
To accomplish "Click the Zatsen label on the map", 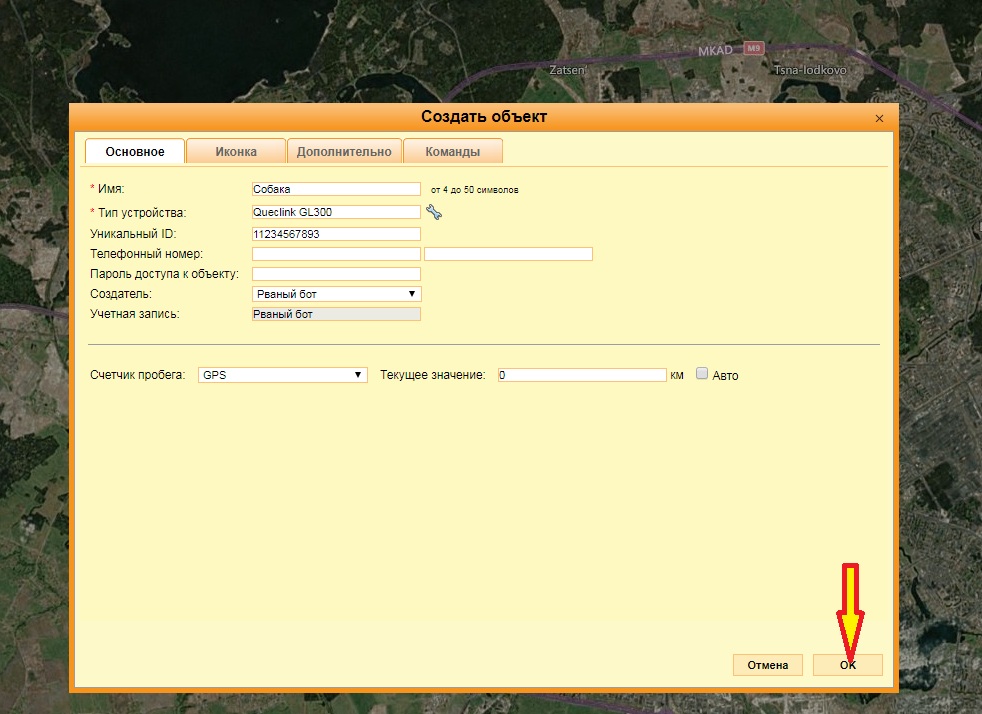I will (567, 71).
